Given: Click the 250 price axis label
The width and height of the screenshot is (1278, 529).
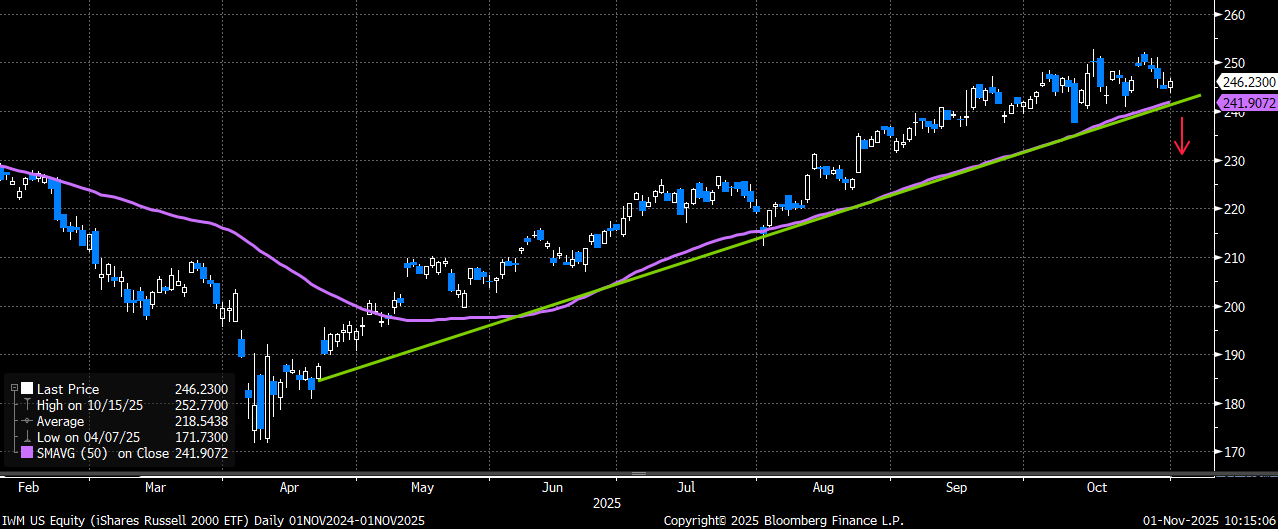Looking at the screenshot, I should [x=1233, y=63].
